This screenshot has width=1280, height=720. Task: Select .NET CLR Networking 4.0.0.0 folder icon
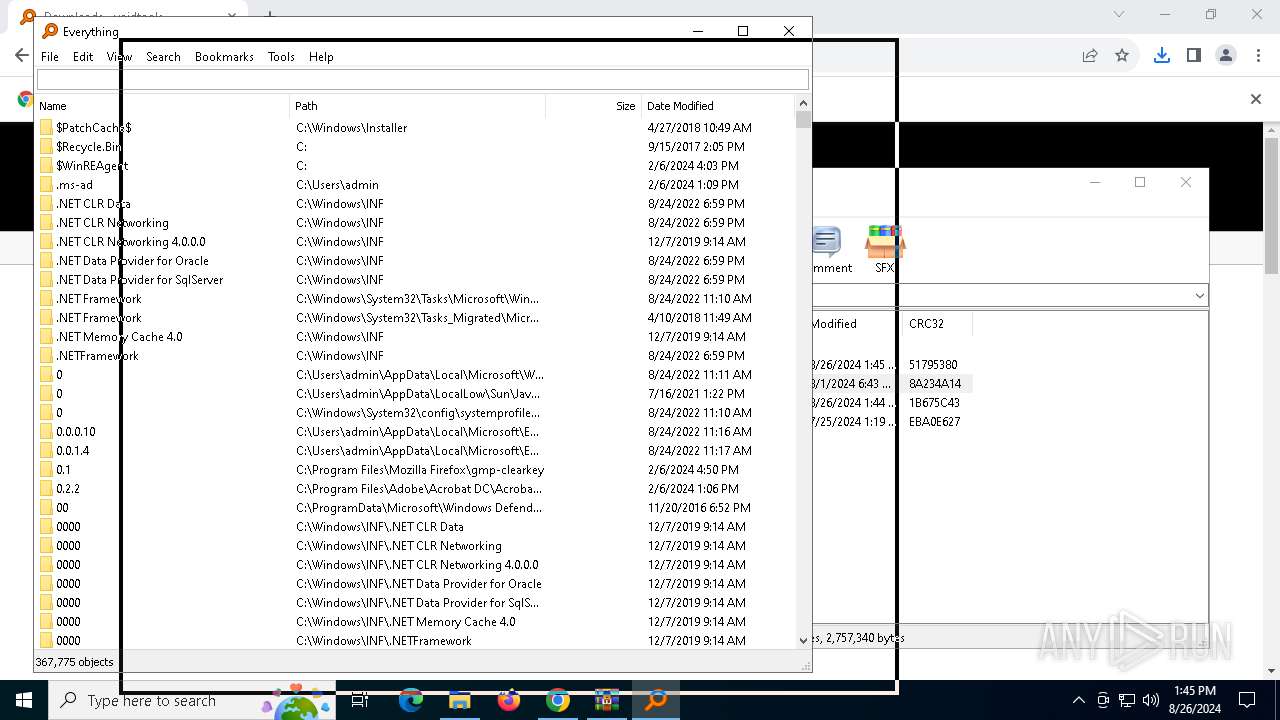[x=46, y=242]
